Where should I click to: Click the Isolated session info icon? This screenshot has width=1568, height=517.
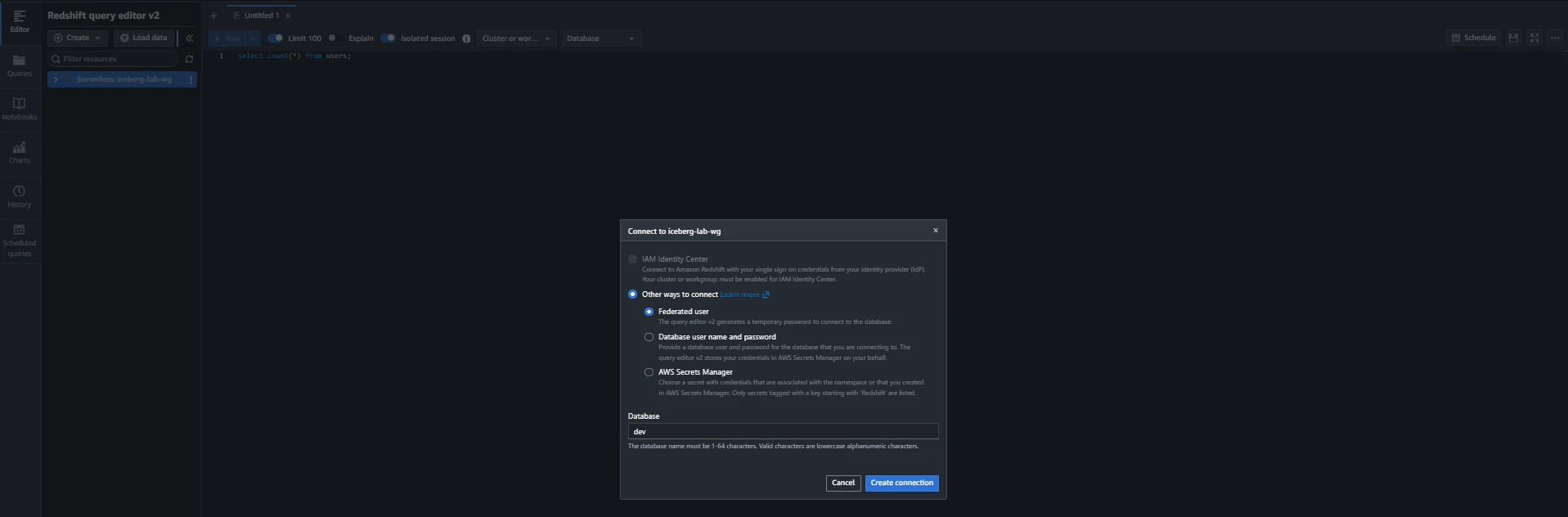tap(466, 38)
